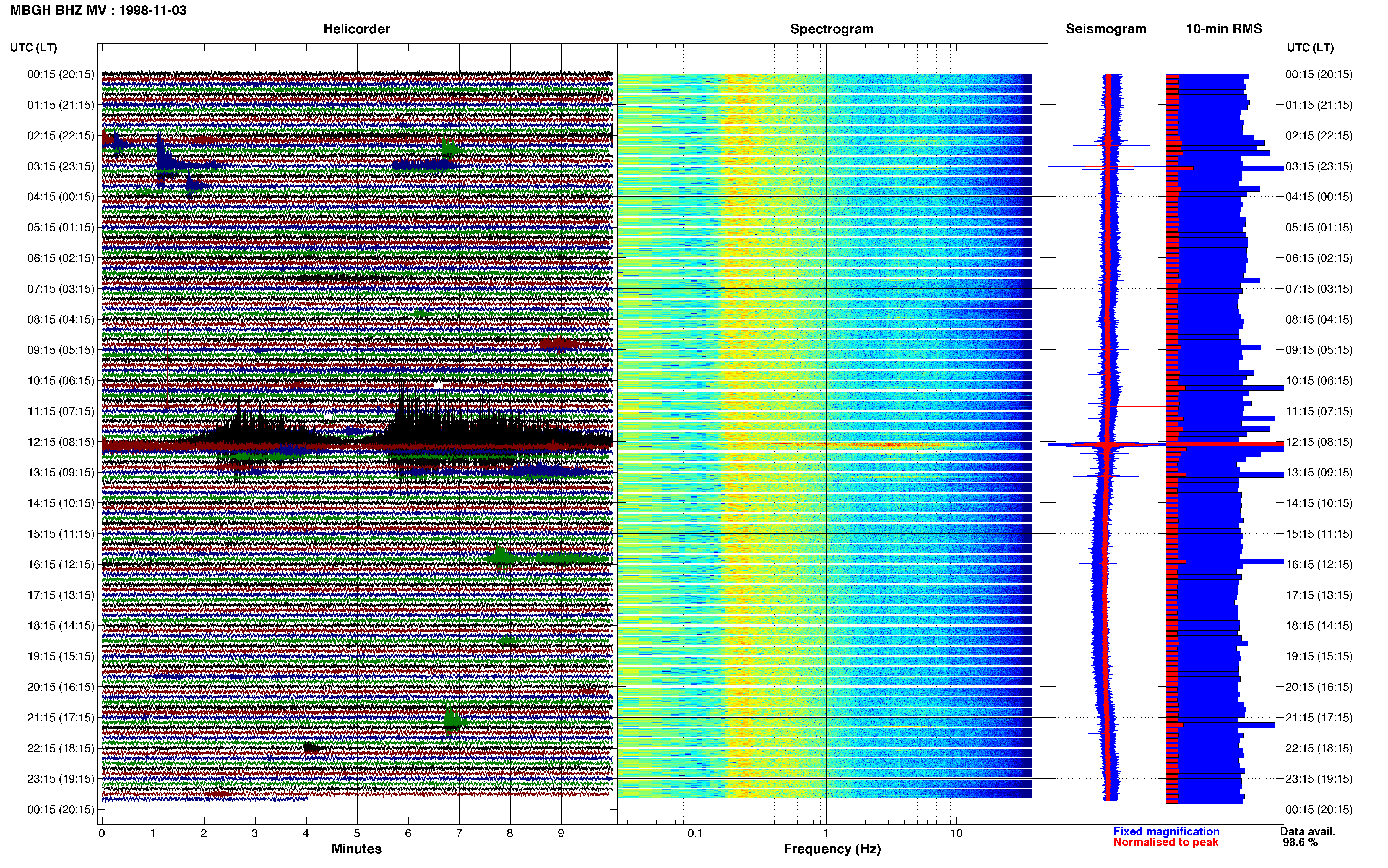Click the 'Minutes' x-axis label
Image resolution: width=1388 pixels, height=868 pixels.
coord(356,849)
